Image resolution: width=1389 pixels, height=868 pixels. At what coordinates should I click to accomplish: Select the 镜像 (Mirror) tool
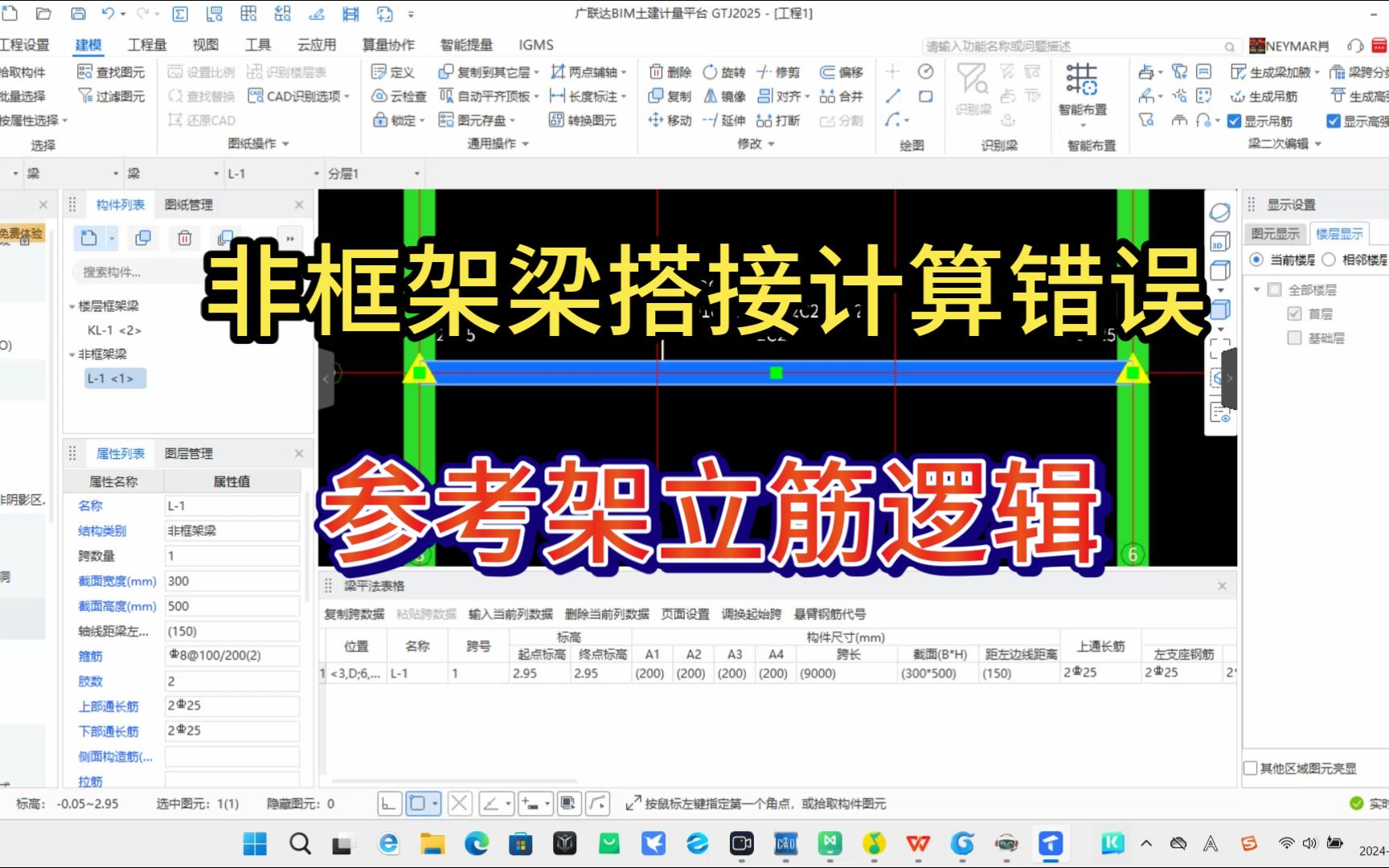[x=724, y=96]
